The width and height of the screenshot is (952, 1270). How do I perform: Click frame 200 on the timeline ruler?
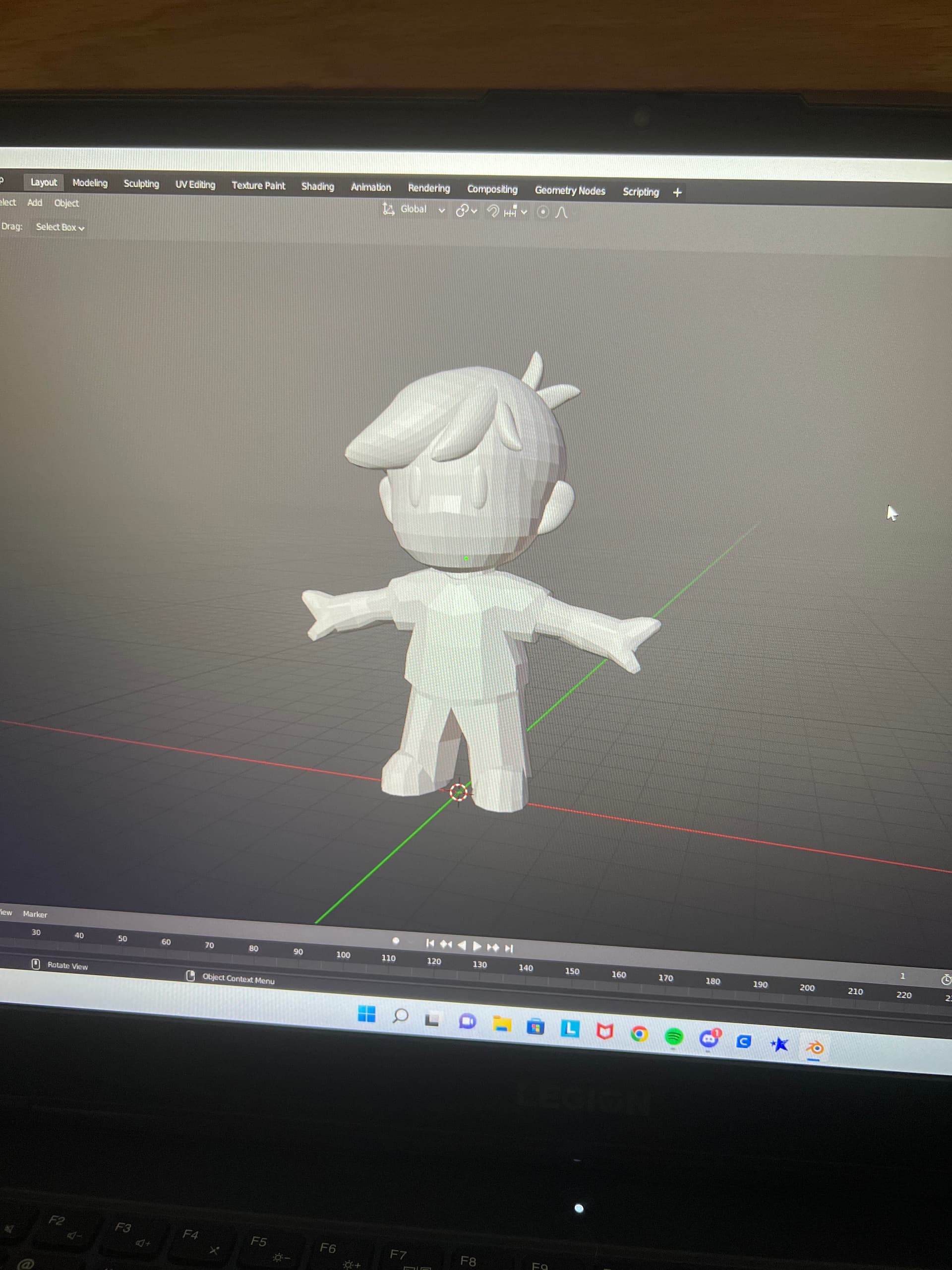[x=807, y=988]
